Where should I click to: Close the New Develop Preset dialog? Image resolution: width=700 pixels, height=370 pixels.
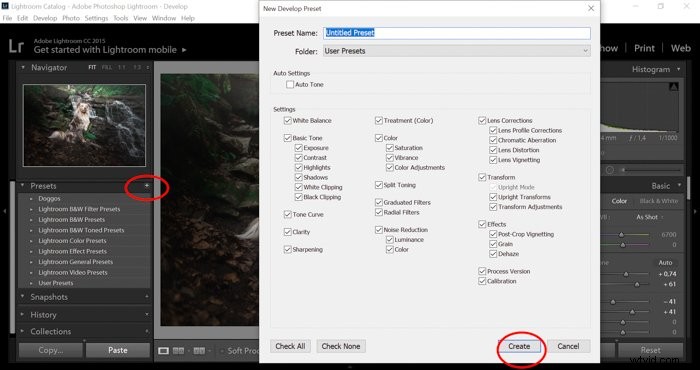(x=591, y=8)
